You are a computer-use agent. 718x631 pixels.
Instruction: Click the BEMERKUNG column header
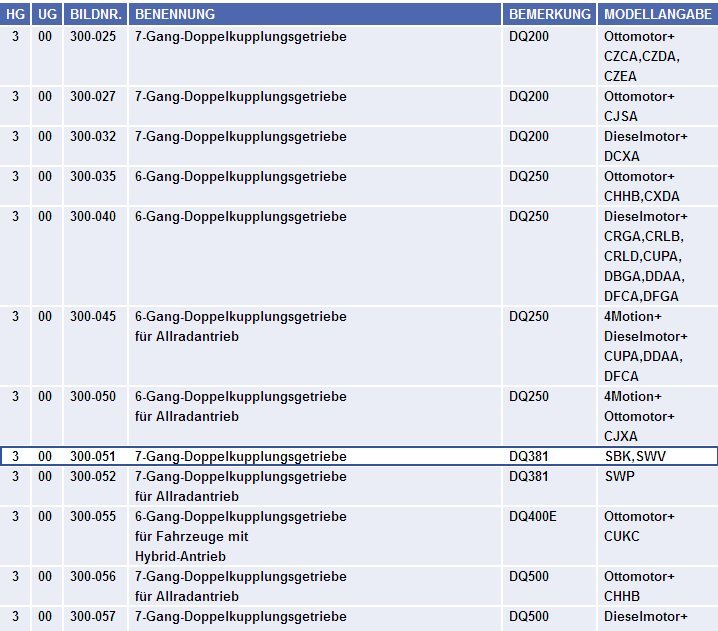(549, 15)
